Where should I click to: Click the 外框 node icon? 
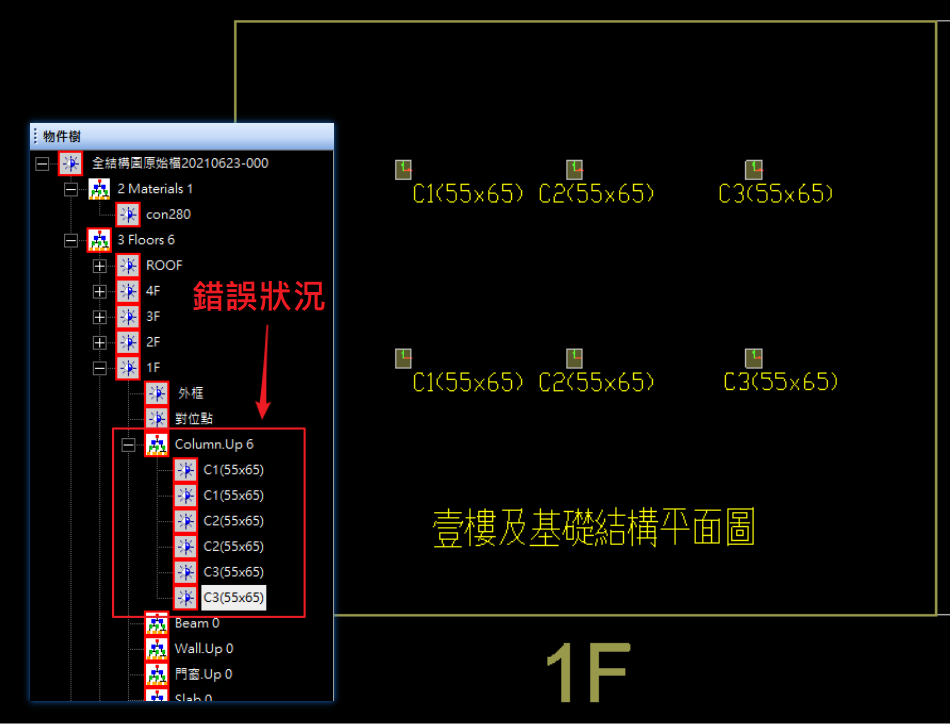point(157,394)
